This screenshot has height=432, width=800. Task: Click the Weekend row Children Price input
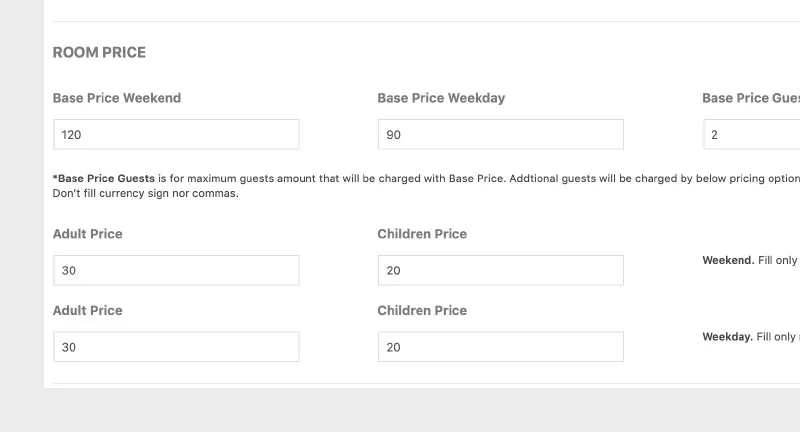pyautogui.click(x=501, y=270)
